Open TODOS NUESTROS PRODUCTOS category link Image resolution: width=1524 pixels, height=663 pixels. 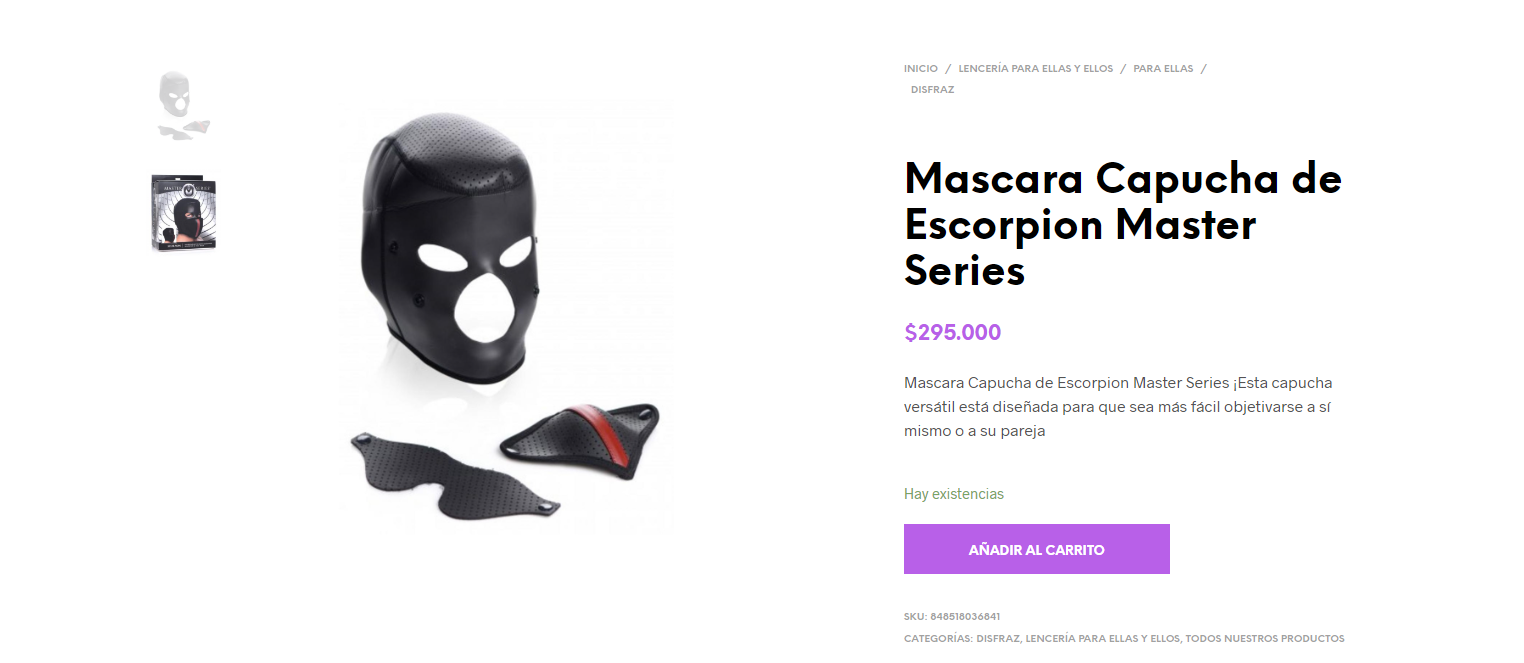pos(1265,638)
